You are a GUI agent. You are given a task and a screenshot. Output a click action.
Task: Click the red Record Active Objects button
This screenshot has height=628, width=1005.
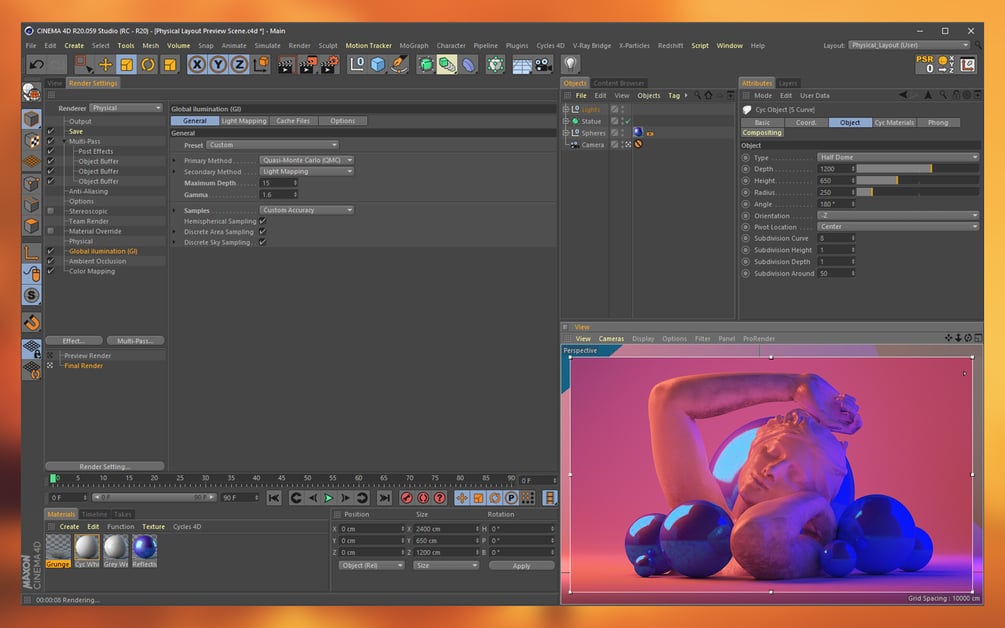406,497
